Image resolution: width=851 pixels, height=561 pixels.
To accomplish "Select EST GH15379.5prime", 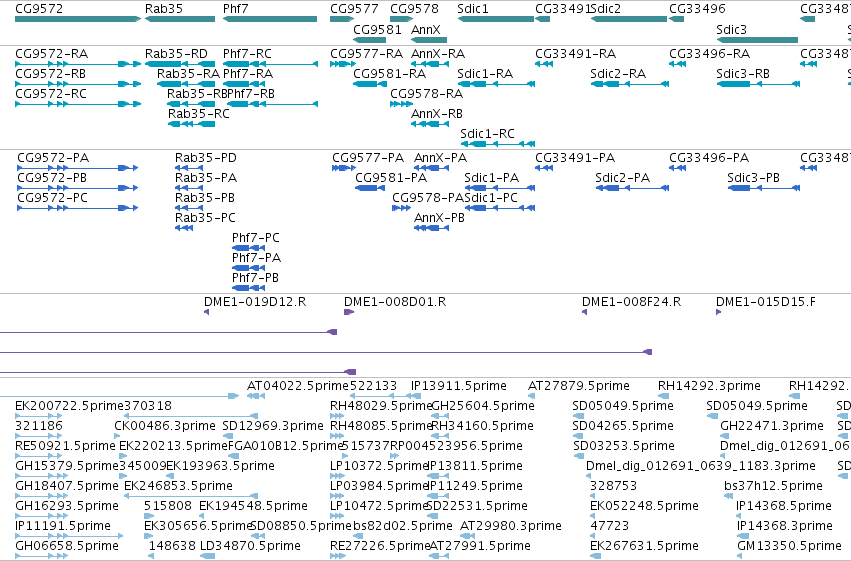I will (x=42, y=476).
